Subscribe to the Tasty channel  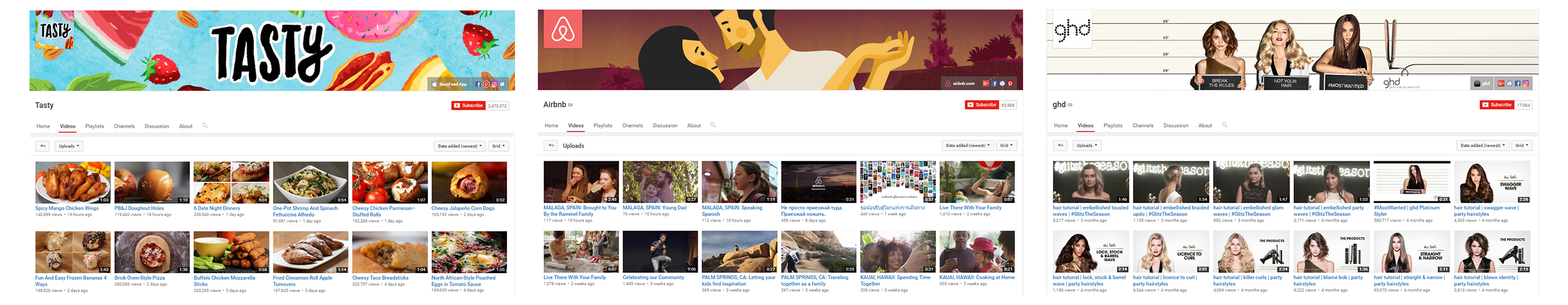tap(468, 106)
